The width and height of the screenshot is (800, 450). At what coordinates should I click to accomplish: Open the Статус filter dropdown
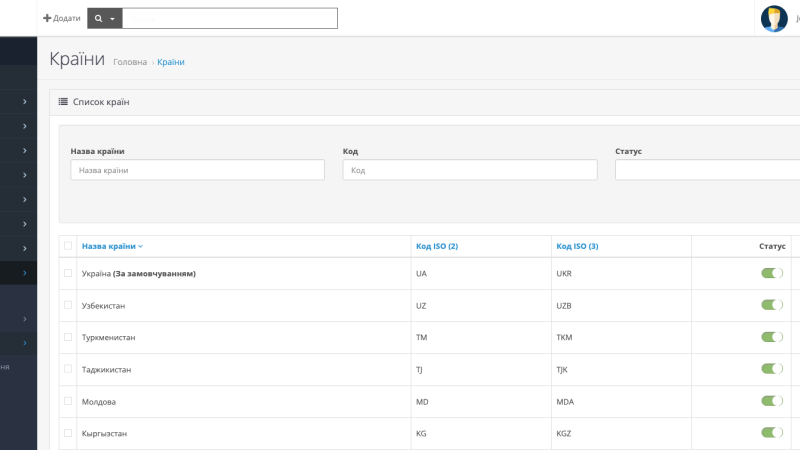708,170
